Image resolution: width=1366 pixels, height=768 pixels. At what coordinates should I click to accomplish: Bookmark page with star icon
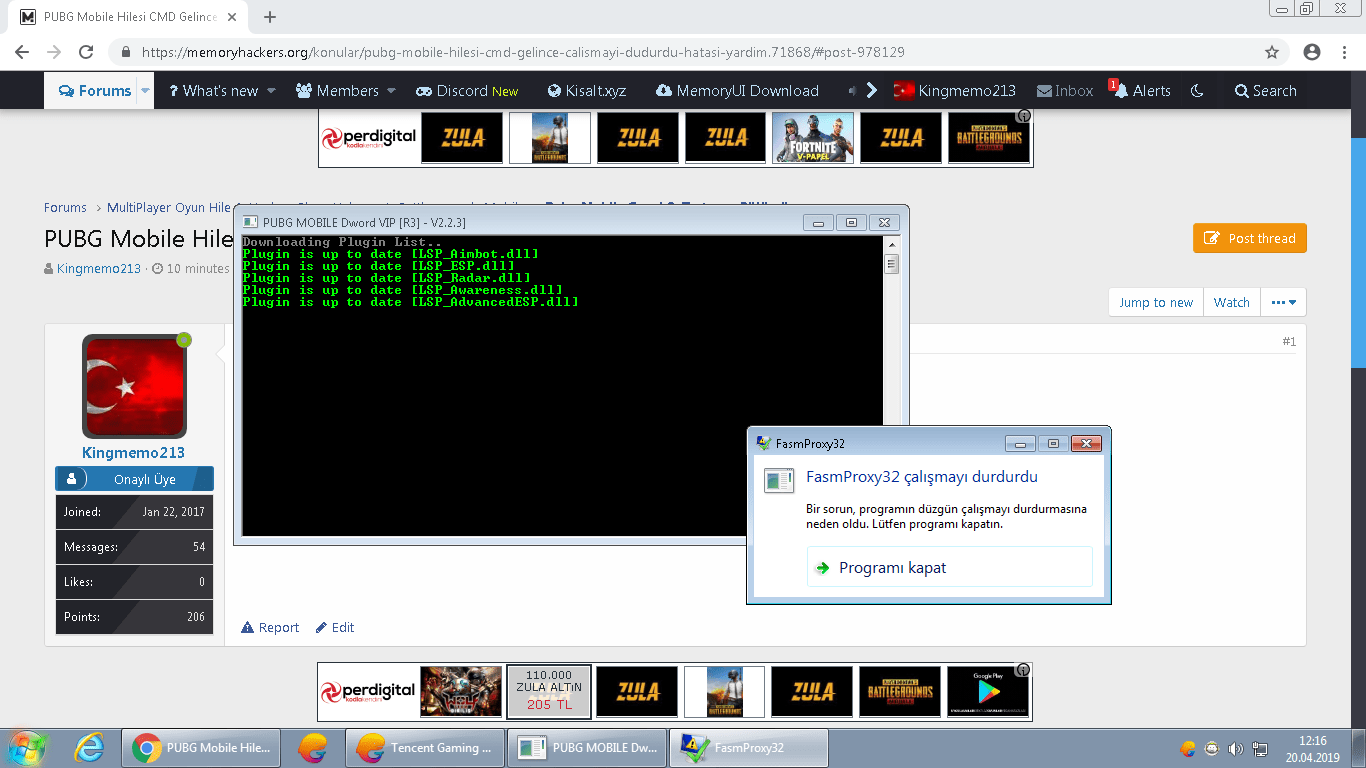[1272, 52]
